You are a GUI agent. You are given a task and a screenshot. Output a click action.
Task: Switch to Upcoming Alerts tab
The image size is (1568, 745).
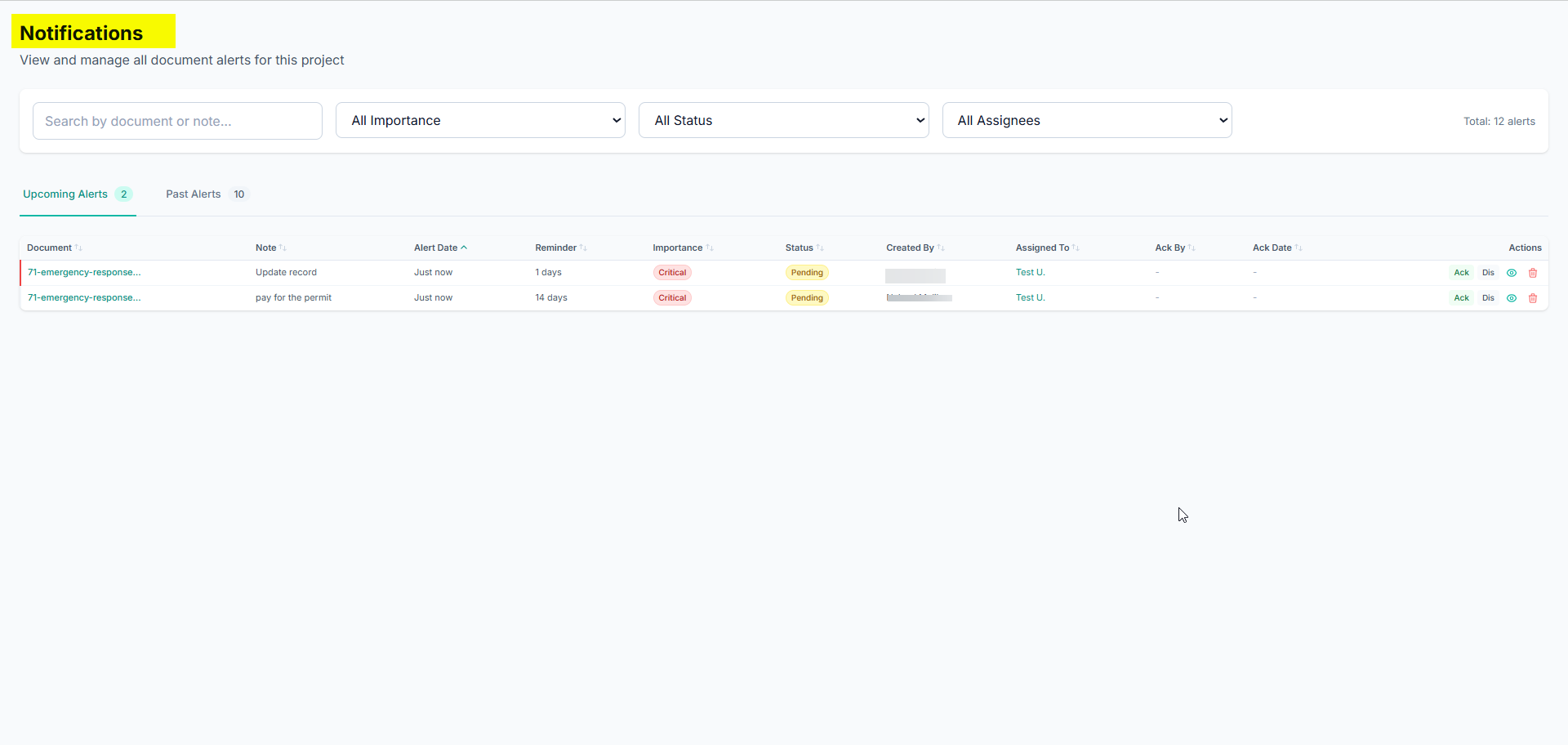78,194
